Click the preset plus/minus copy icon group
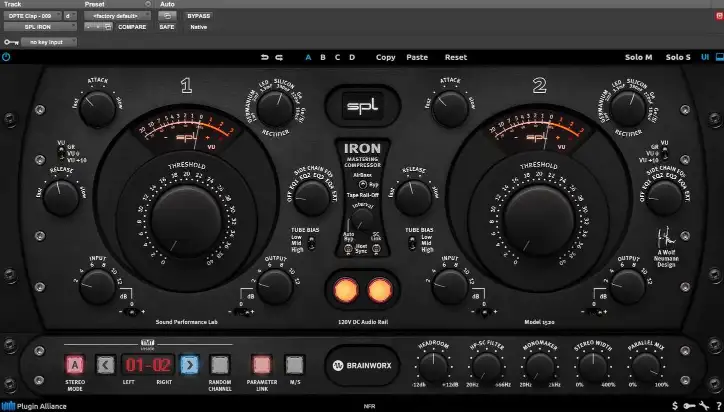The height and width of the screenshot is (412, 724). pos(98,27)
